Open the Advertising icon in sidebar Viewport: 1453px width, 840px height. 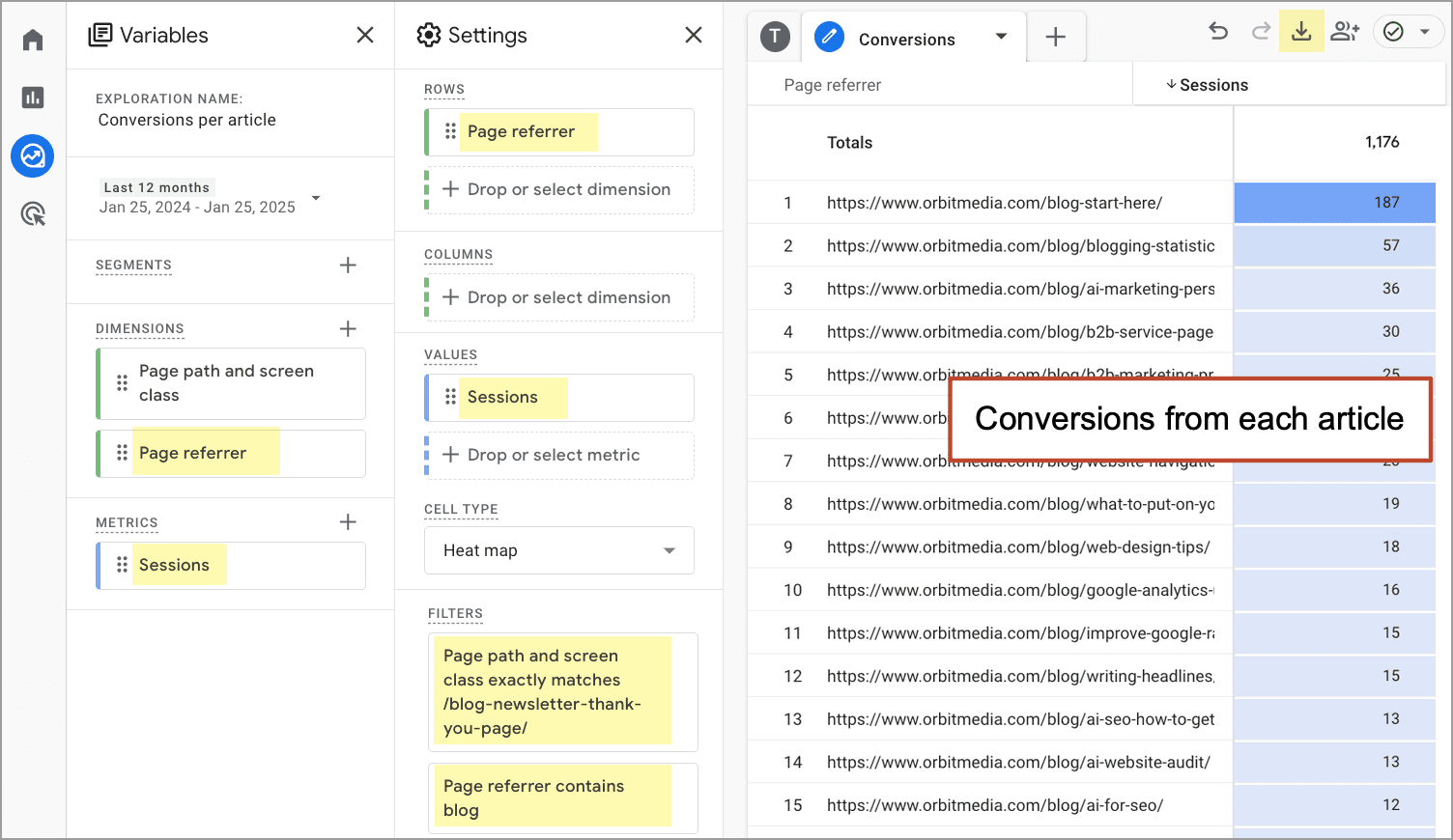(x=33, y=213)
